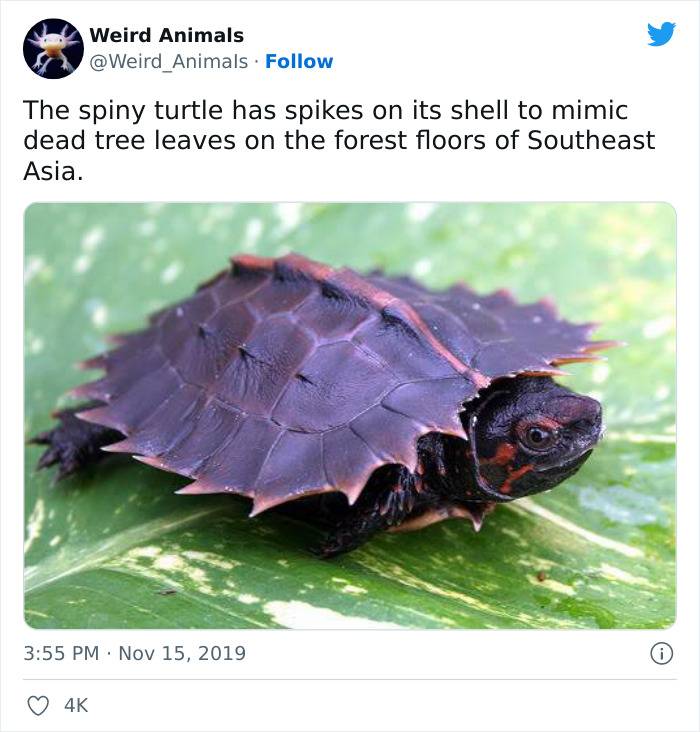The image size is (700, 732).
Task: Open the Weird Animals axolotl profile picture
Action: click(53, 49)
